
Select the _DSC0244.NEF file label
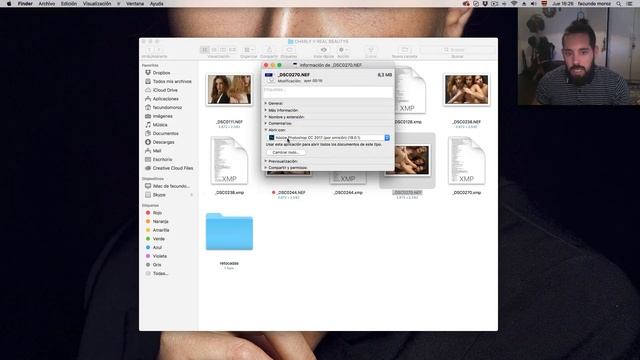pyautogui.click(x=291, y=193)
